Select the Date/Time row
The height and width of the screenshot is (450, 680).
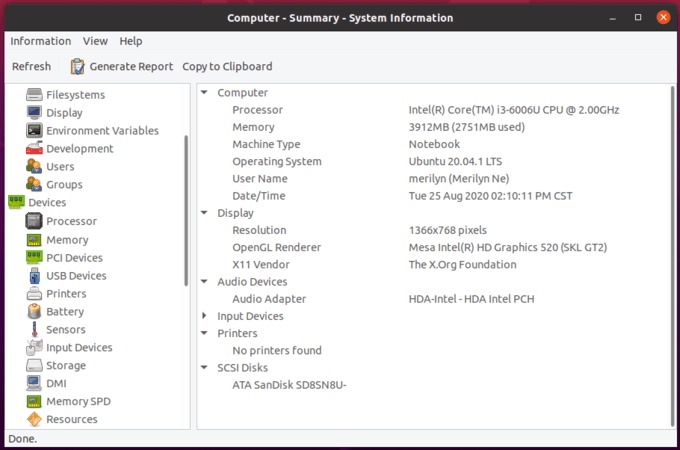point(434,196)
